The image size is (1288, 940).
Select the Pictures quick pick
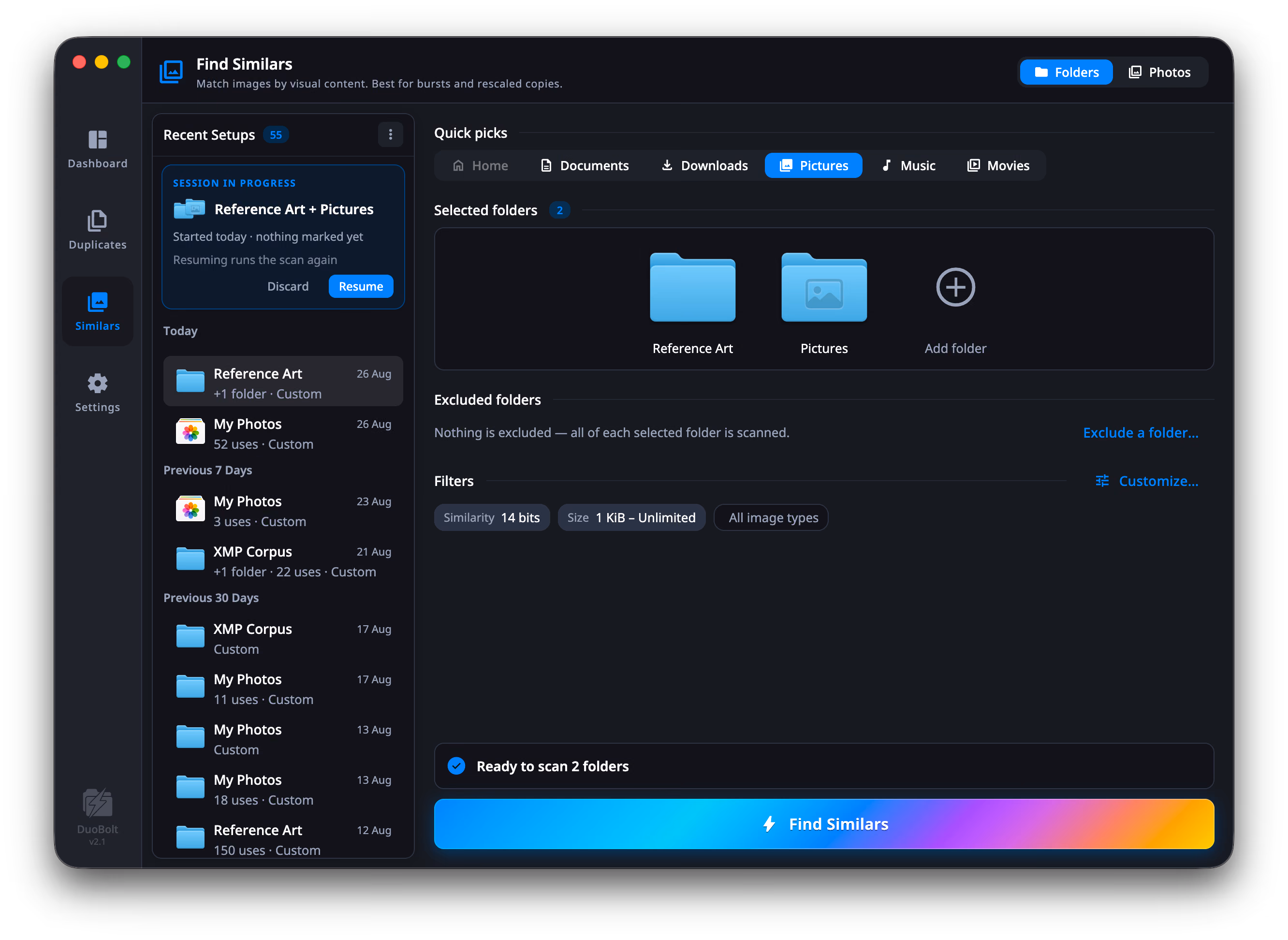[814, 165]
